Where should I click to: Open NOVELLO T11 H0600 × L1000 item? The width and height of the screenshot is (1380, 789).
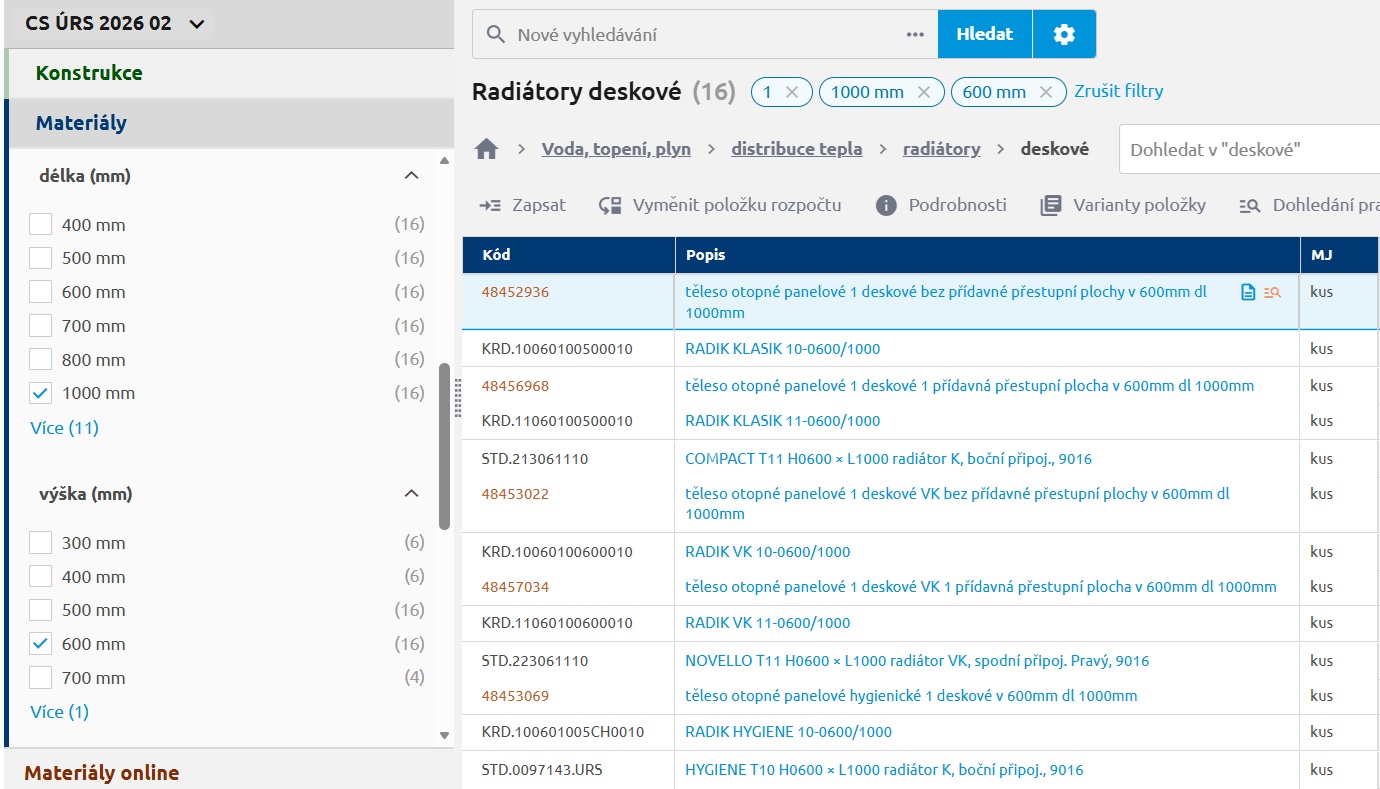pyautogui.click(x=917, y=661)
